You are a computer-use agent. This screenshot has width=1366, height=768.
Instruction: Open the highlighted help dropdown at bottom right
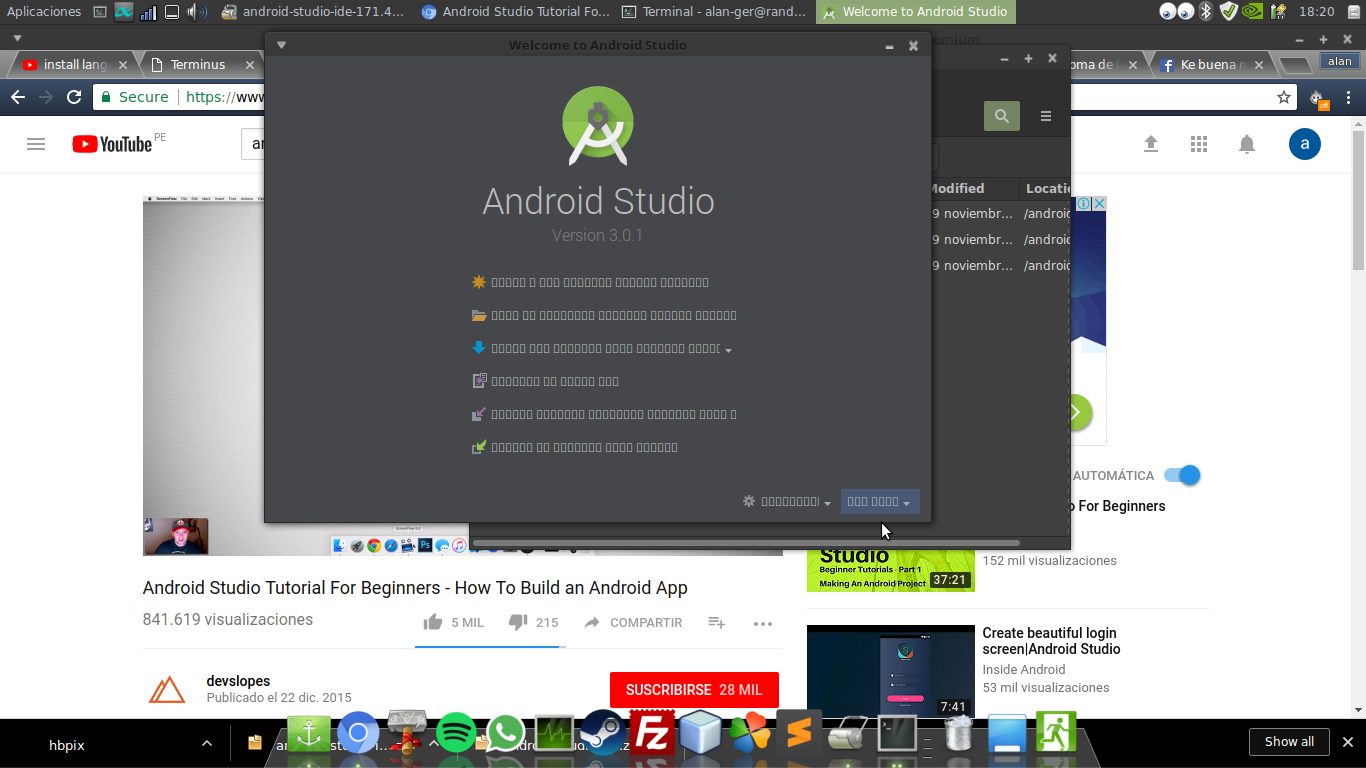point(879,502)
